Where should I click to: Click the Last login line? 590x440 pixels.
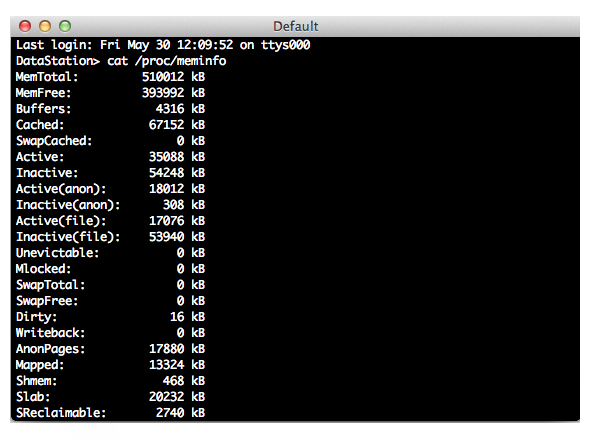pyautogui.click(x=163, y=45)
